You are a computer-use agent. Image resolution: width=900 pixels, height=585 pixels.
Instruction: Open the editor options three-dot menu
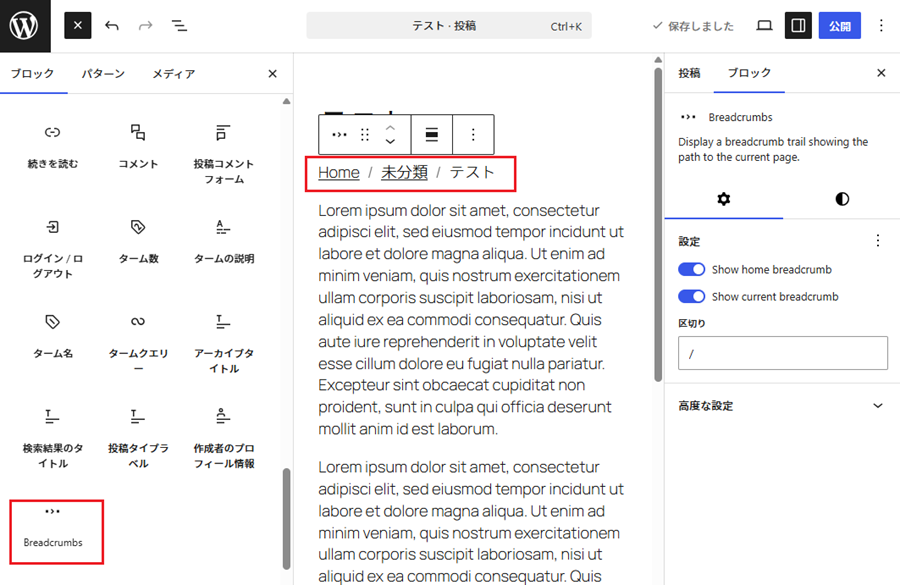(881, 26)
